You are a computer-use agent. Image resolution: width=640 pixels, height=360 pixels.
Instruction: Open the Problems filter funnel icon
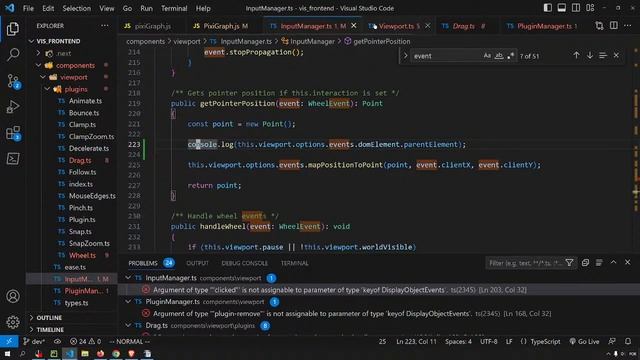569,263
